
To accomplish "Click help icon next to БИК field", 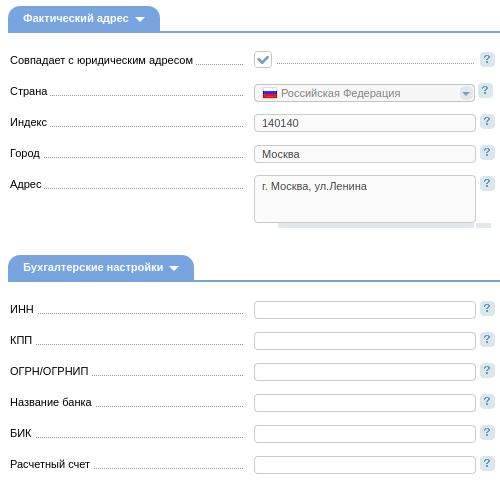I will point(487,433).
